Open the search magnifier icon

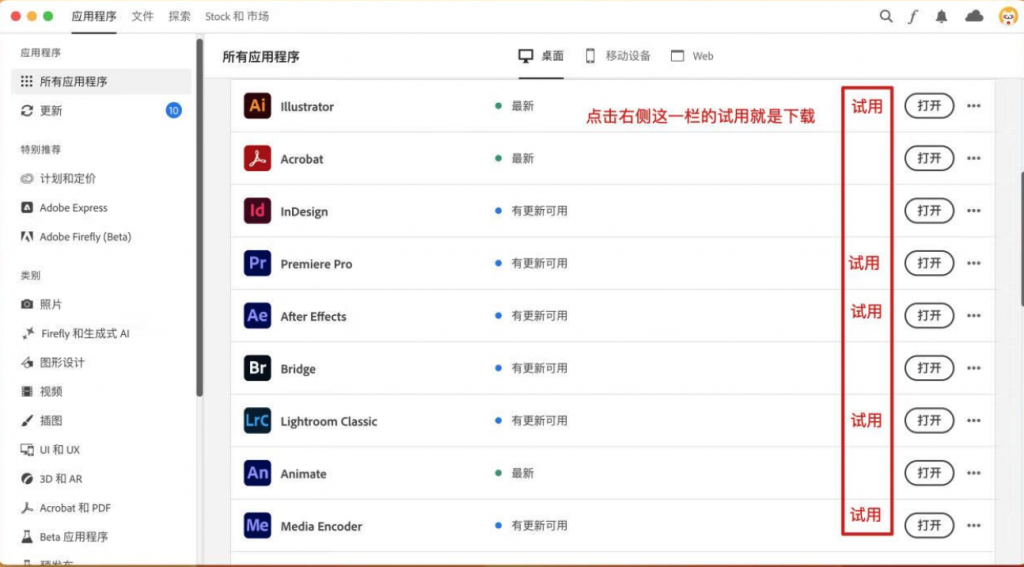pyautogui.click(x=886, y=16)
